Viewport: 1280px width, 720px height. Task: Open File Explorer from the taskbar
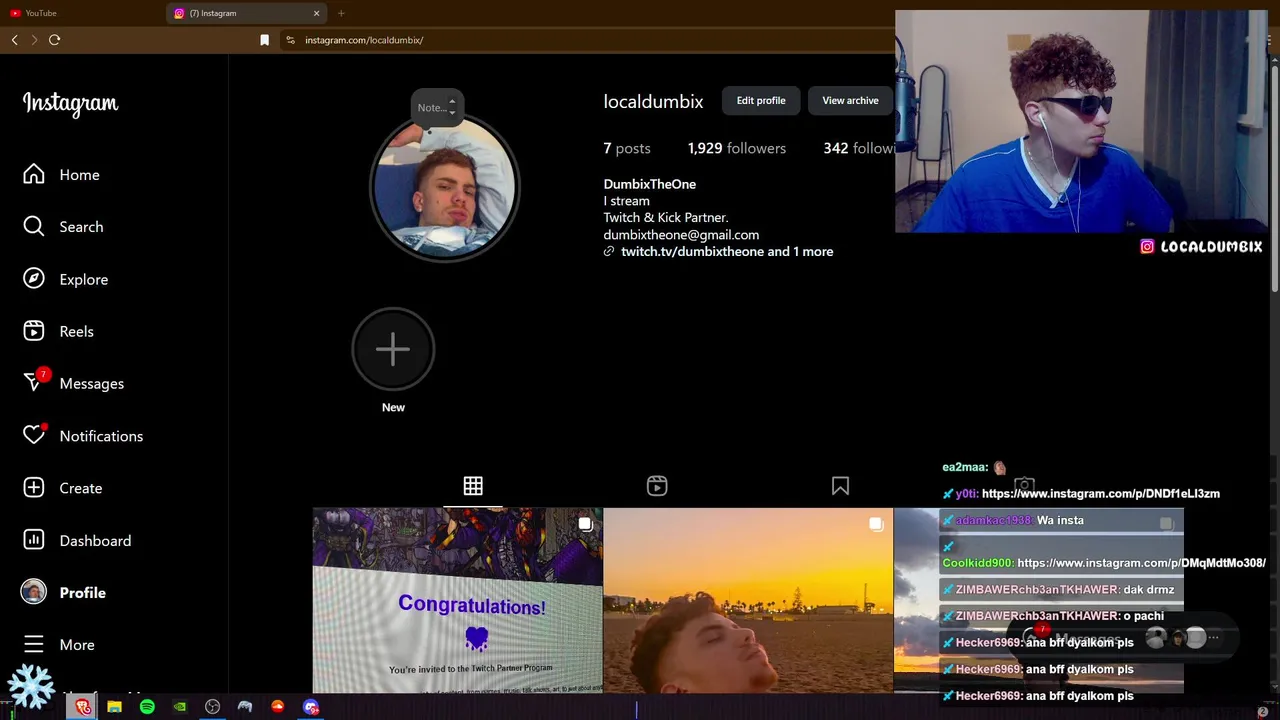tap(114, 707)
